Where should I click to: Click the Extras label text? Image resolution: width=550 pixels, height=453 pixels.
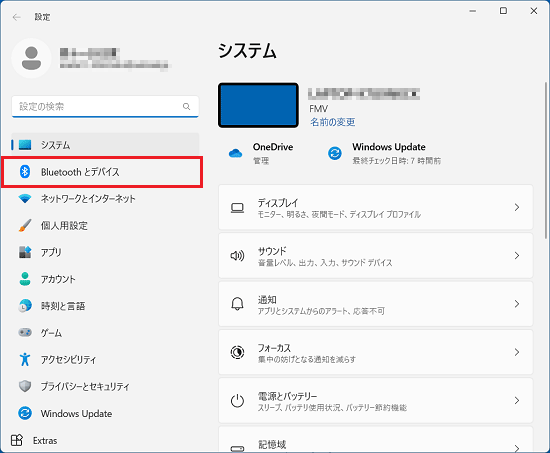point(45,440)
